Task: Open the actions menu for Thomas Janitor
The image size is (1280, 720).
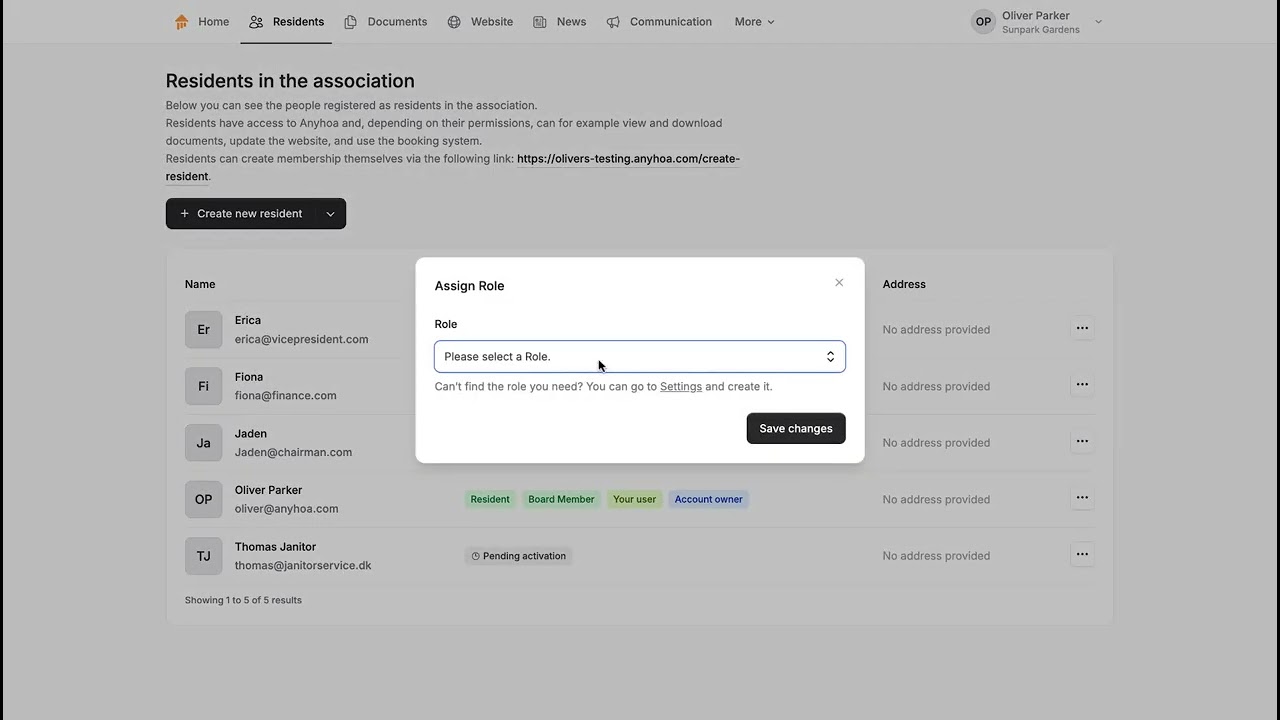Action: pos(1082,554)
